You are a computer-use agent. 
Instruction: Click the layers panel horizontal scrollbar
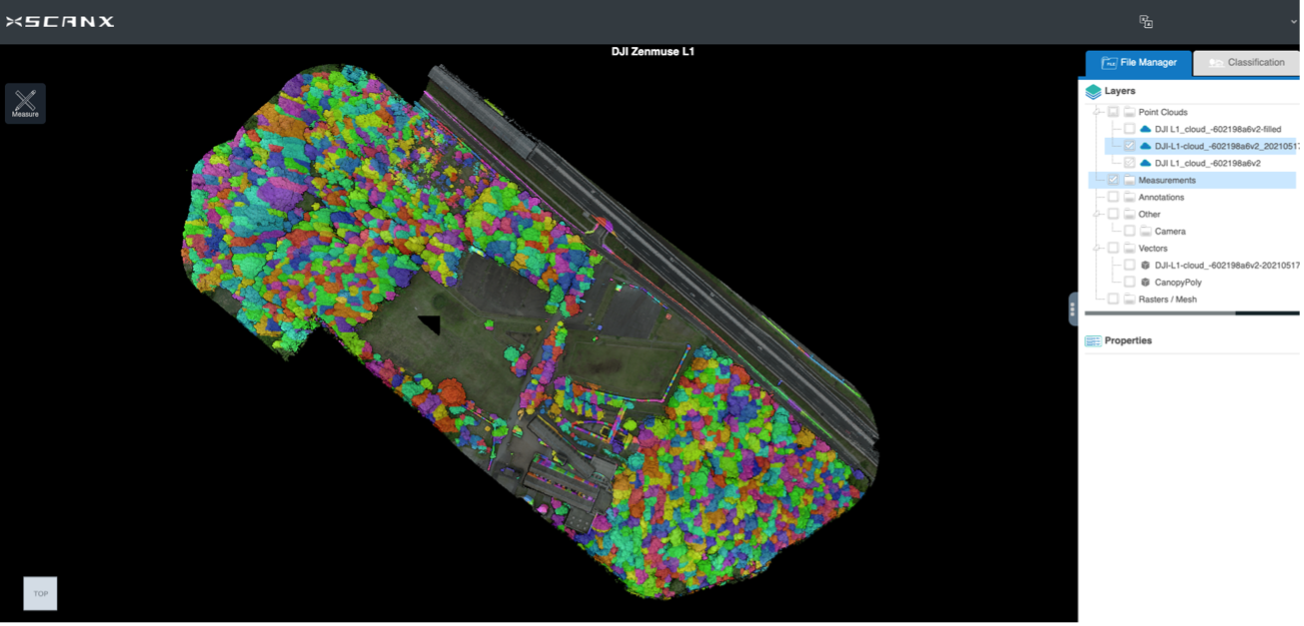(1160, 313)
